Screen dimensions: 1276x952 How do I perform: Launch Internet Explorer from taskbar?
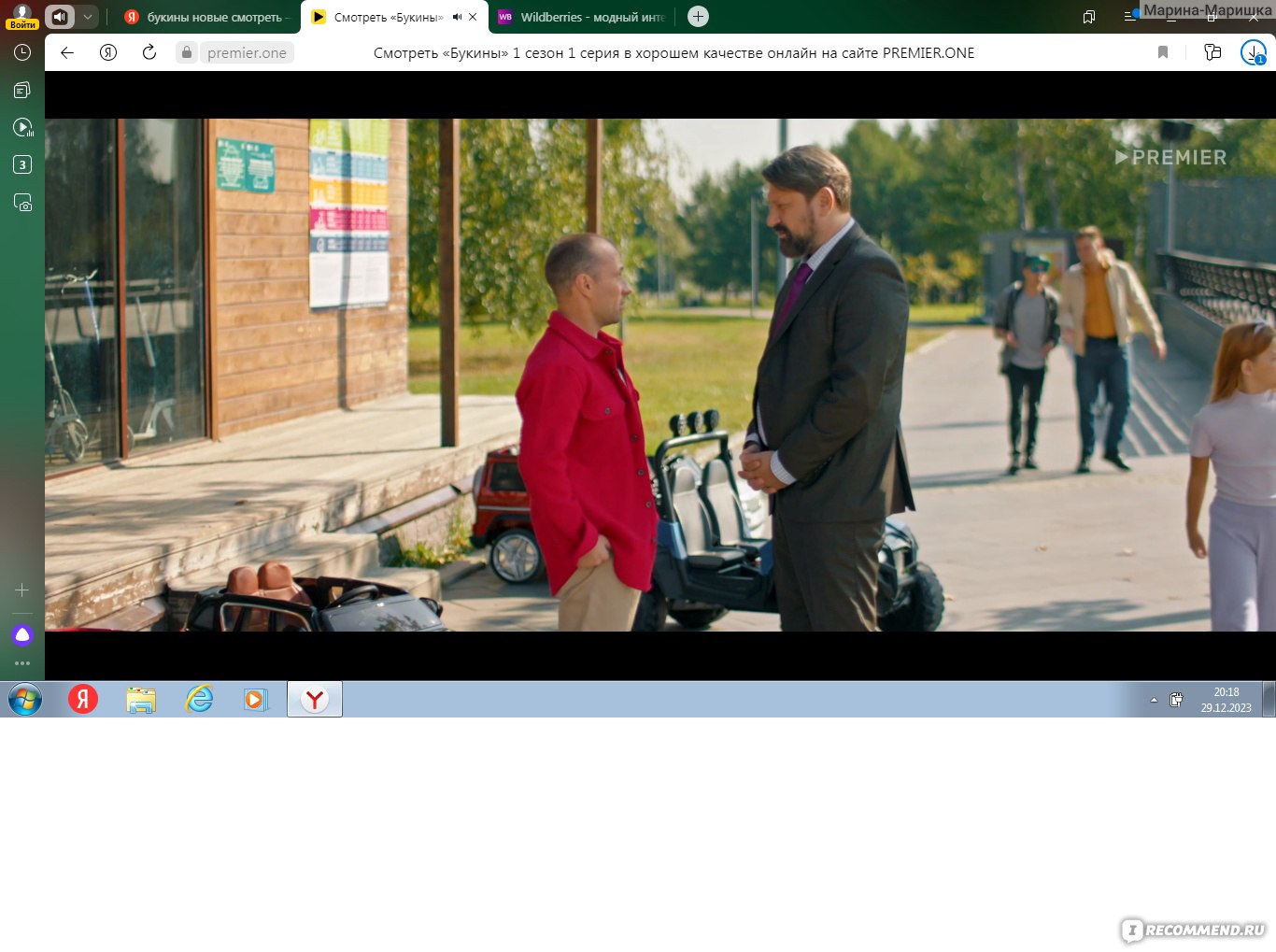[x=199, y=699]
